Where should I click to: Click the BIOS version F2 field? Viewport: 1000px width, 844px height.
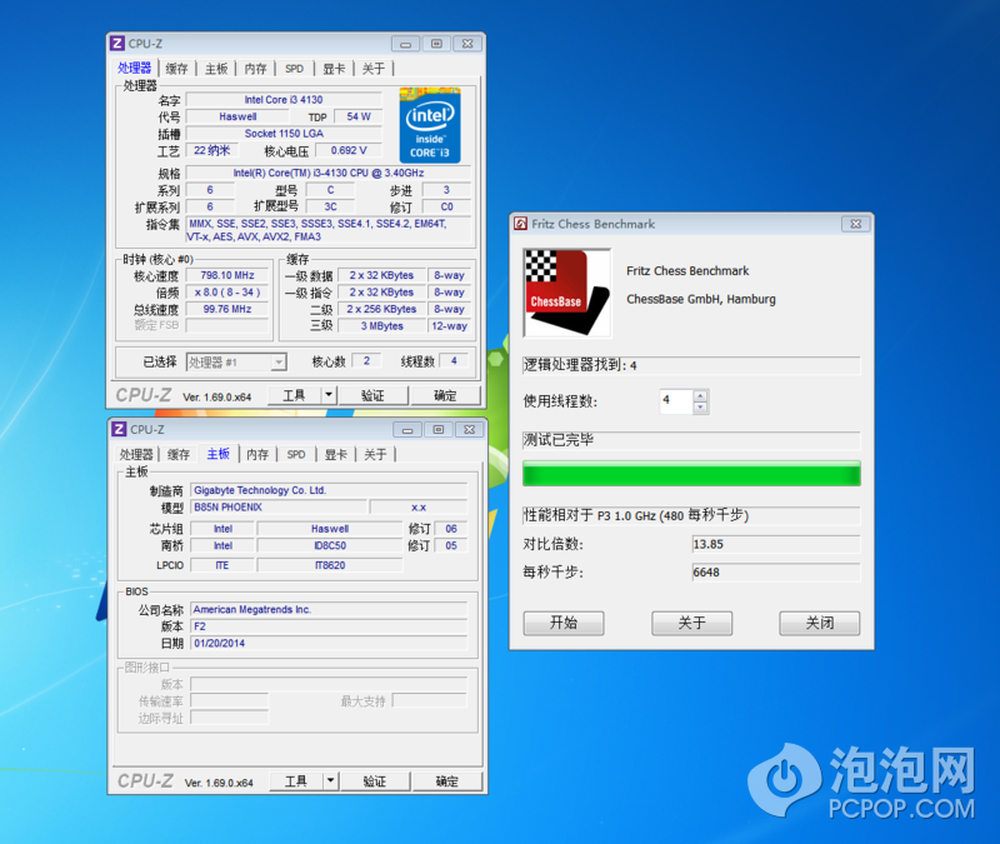tap(329, 626)
